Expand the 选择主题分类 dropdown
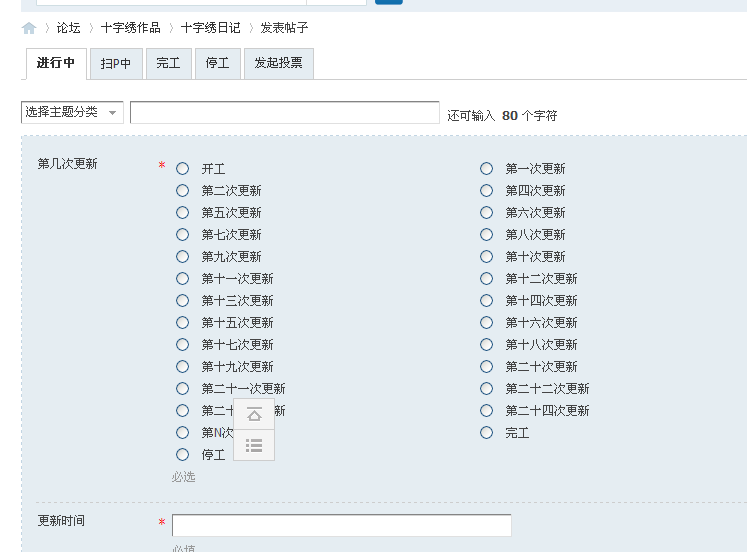The height and width of the screenshot is (552, 747). pyautogui.click(x=72, y=112)
